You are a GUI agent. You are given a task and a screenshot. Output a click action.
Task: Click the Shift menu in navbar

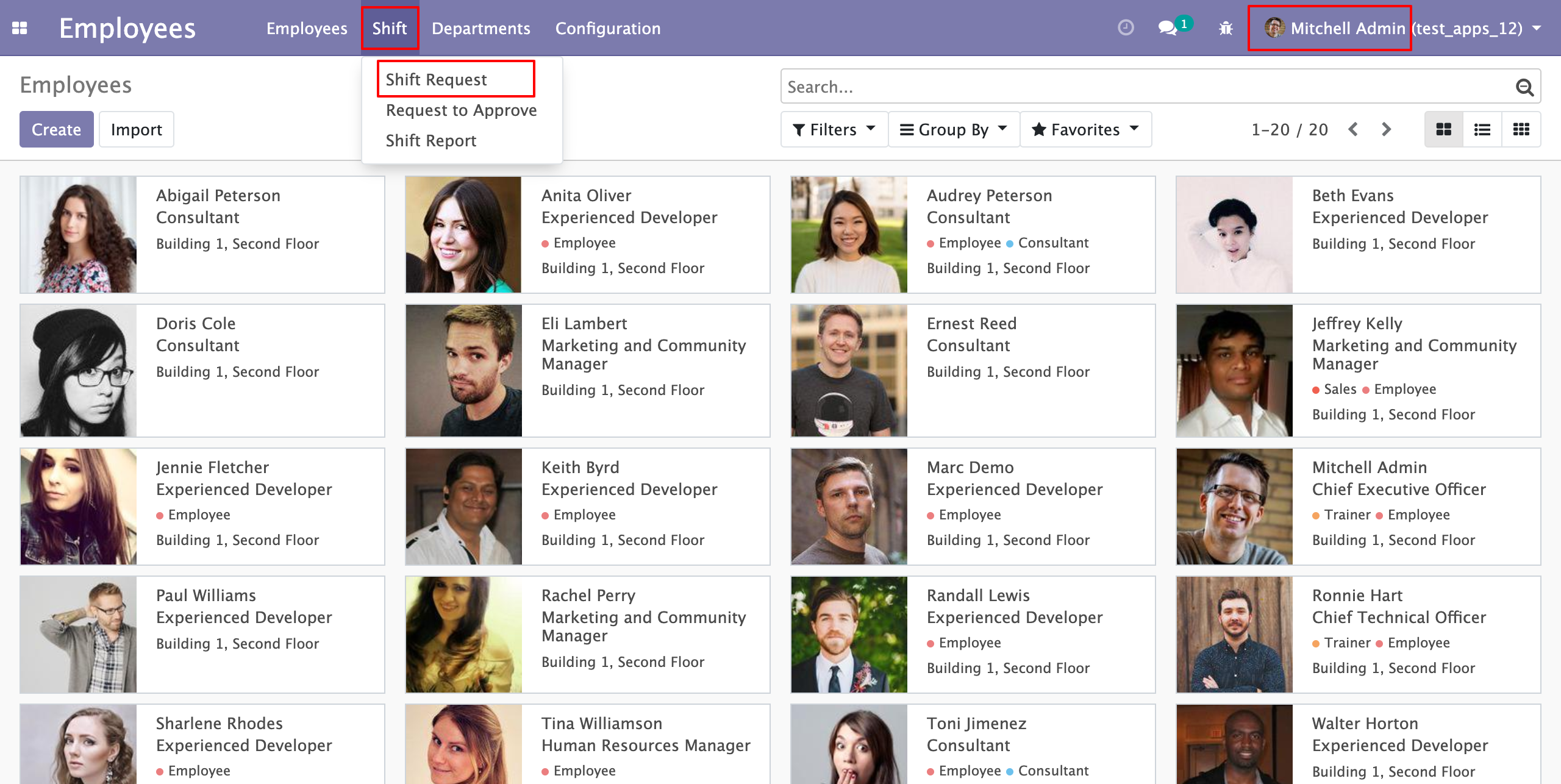pos(390,28)
